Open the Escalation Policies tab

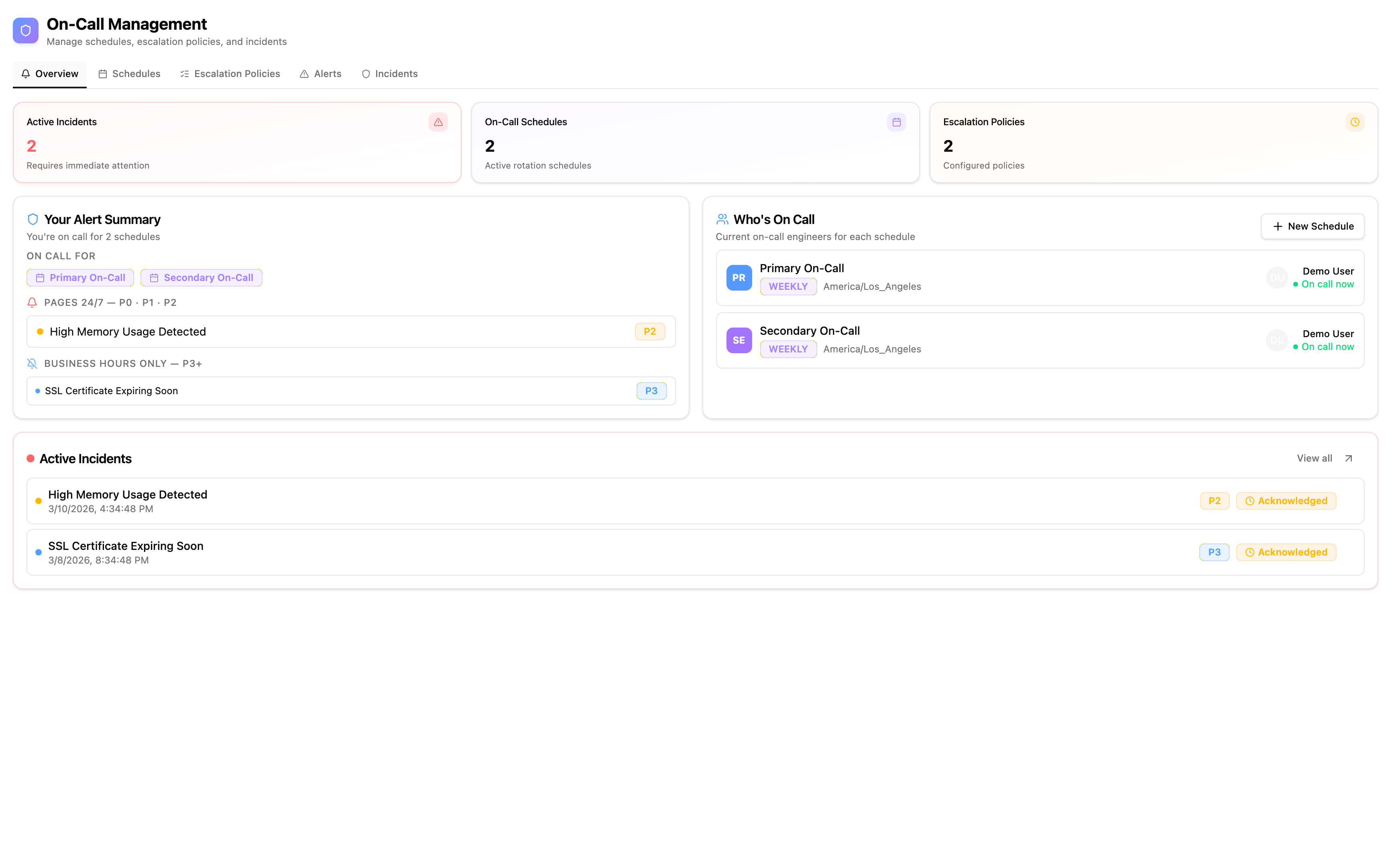click(x=230, y=74)
